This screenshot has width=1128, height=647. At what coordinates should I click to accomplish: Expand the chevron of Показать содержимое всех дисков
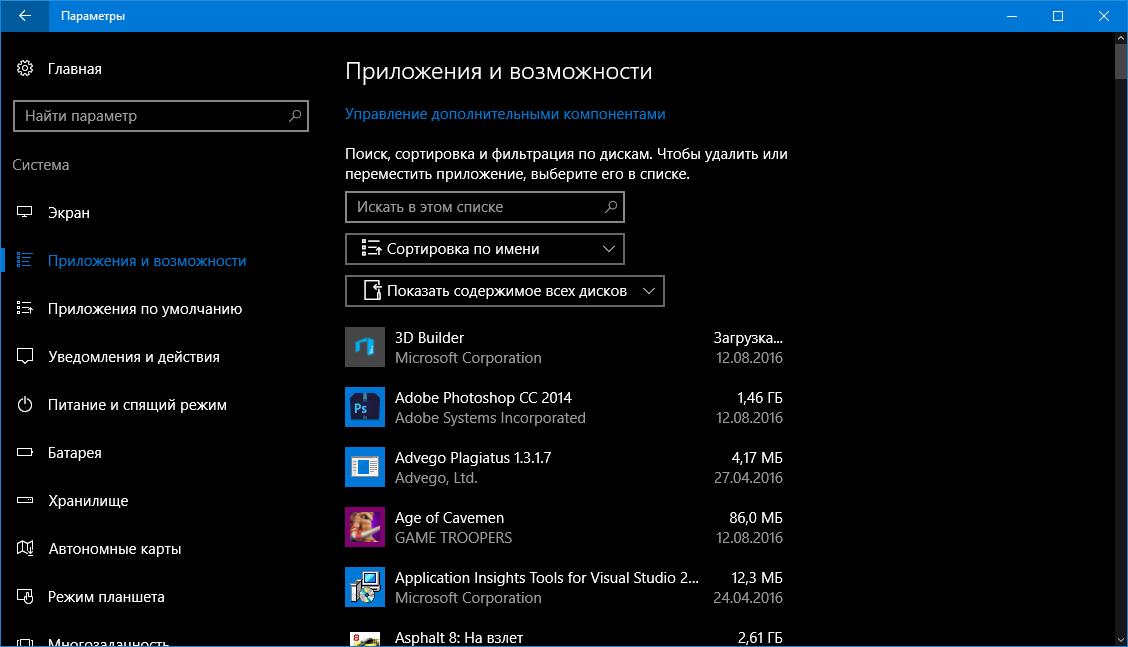(649, 291)
